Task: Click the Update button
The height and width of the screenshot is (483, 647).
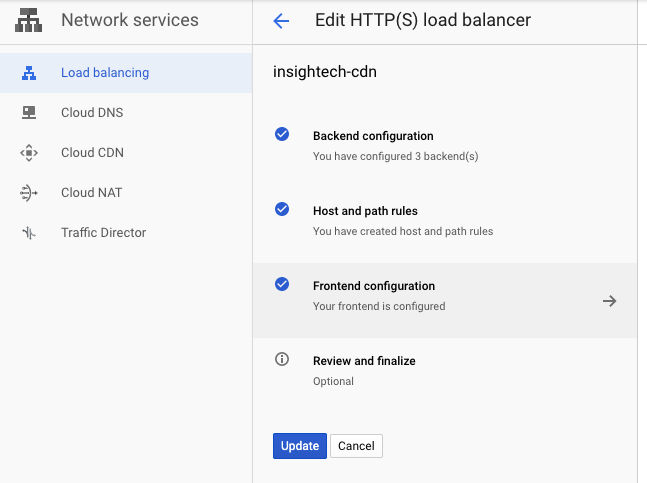Action: click(300, 446)
